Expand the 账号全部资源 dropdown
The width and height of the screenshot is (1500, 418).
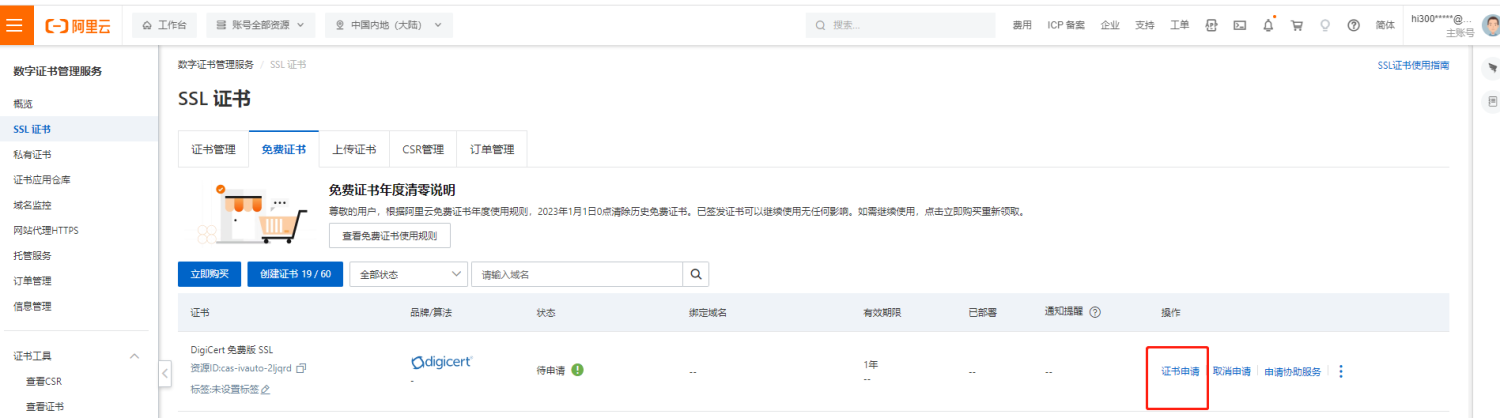pos(260,25)
